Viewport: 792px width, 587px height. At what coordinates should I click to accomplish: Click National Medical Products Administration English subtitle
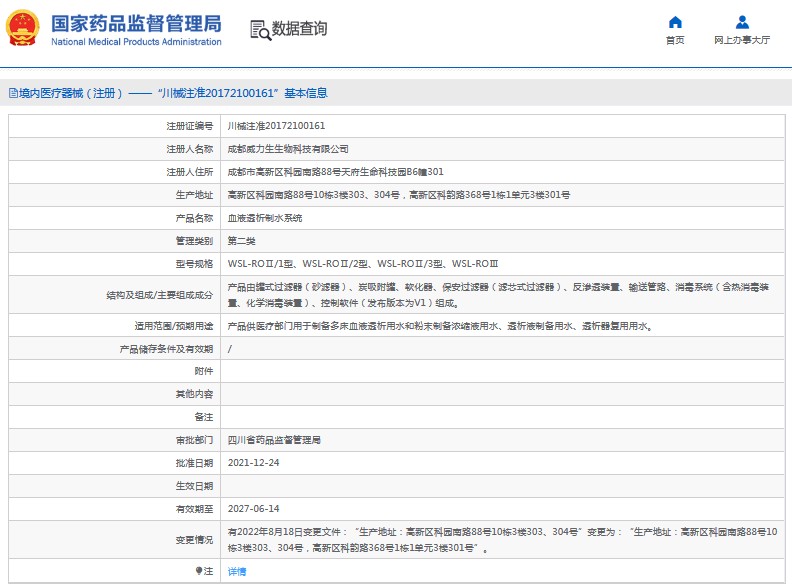(x=135, y=42)
